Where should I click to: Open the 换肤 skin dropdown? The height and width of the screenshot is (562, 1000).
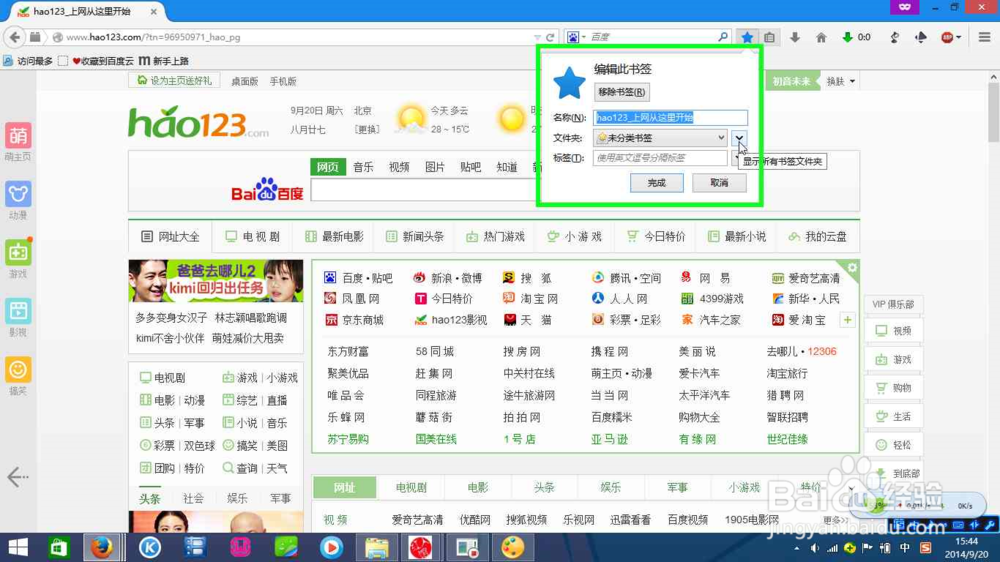tap(841, 81)
